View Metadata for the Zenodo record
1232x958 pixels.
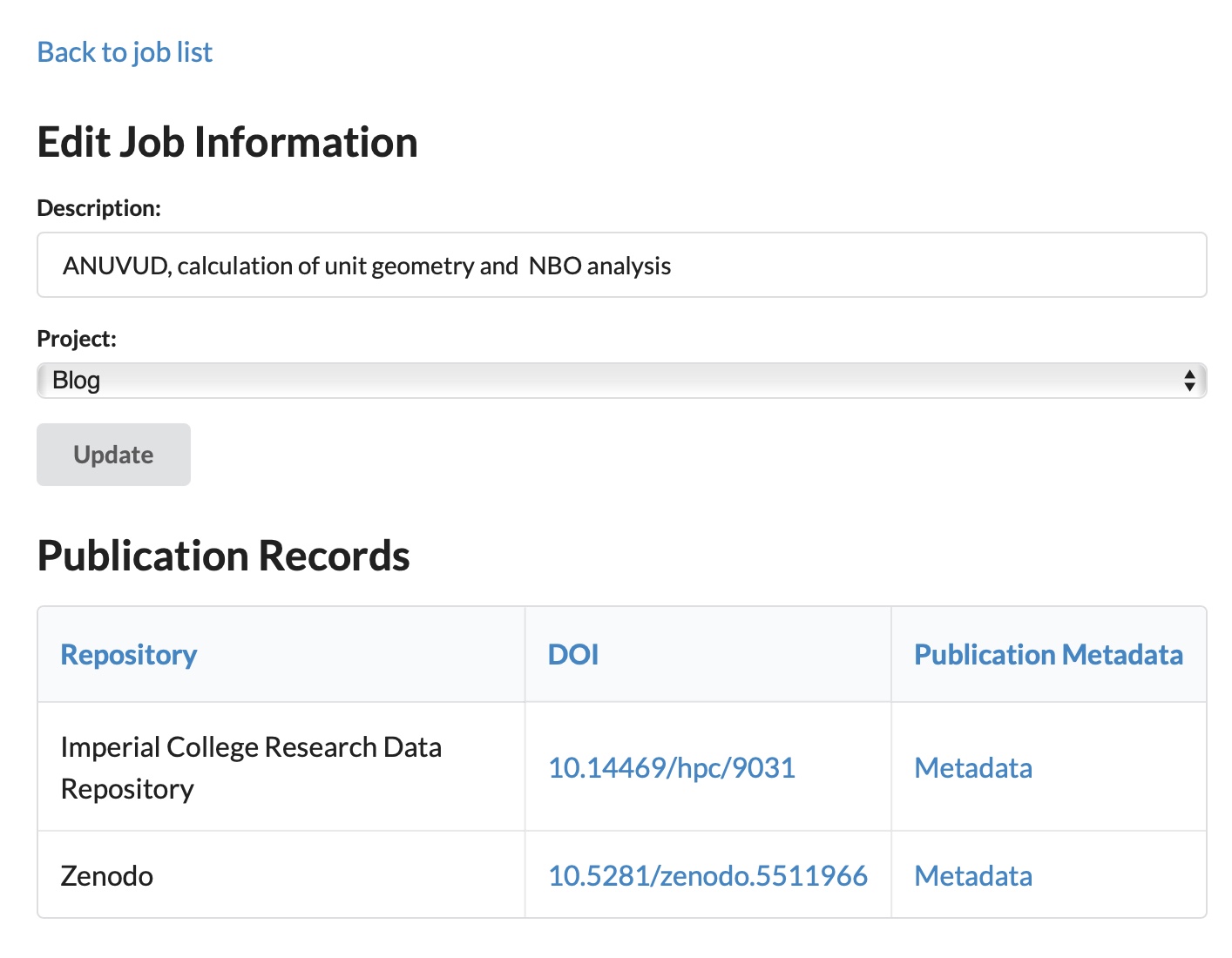pos(972,876)
